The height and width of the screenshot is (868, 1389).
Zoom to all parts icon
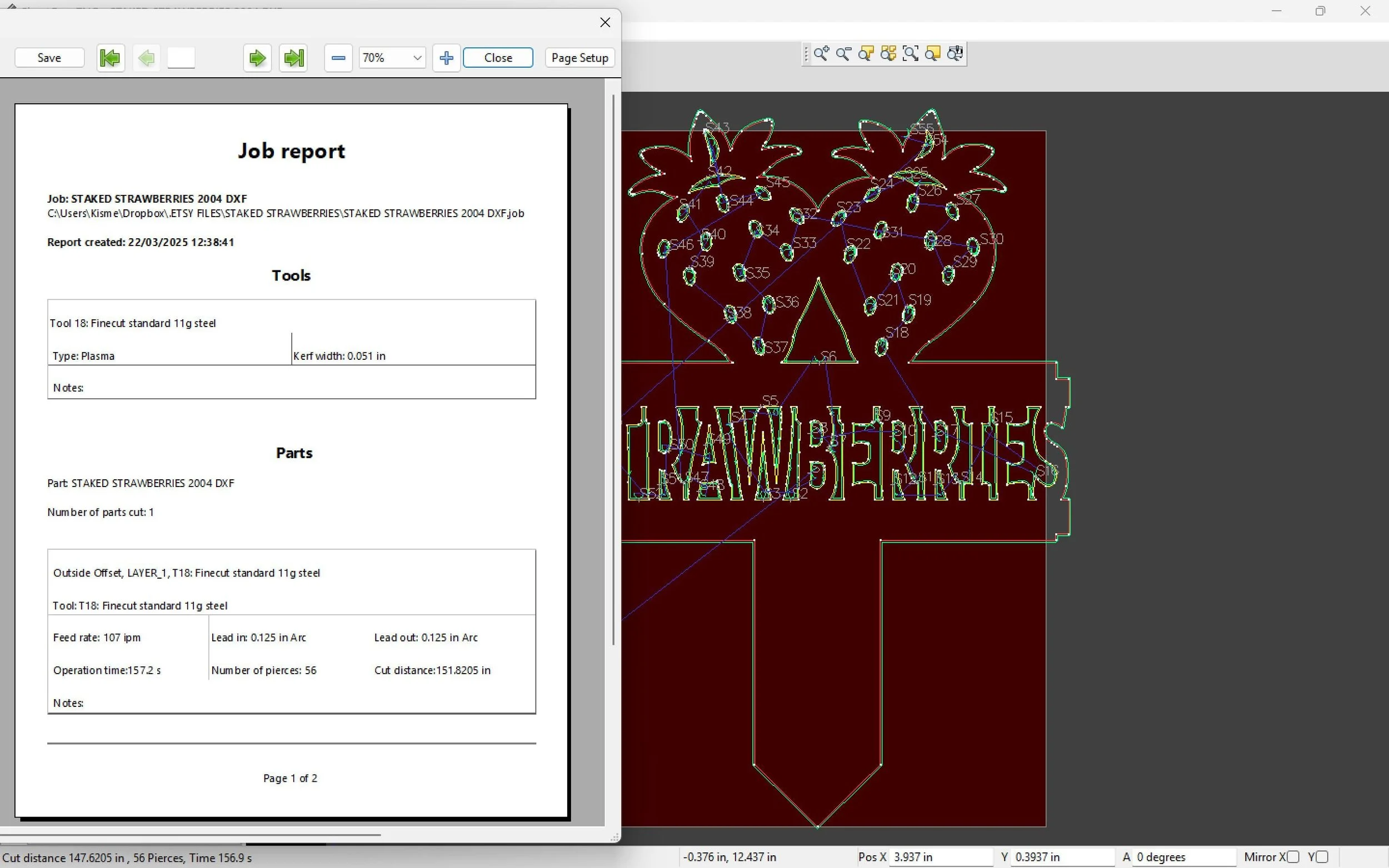888,54
